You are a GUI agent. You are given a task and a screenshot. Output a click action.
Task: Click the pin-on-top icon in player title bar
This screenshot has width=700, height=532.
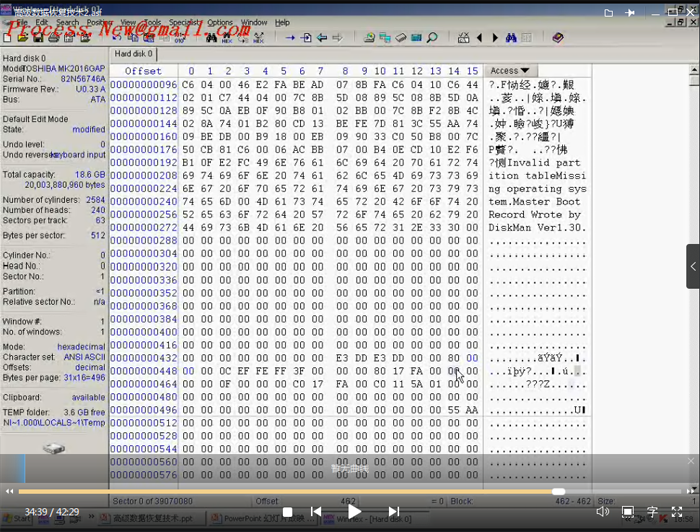click(630, 13)
